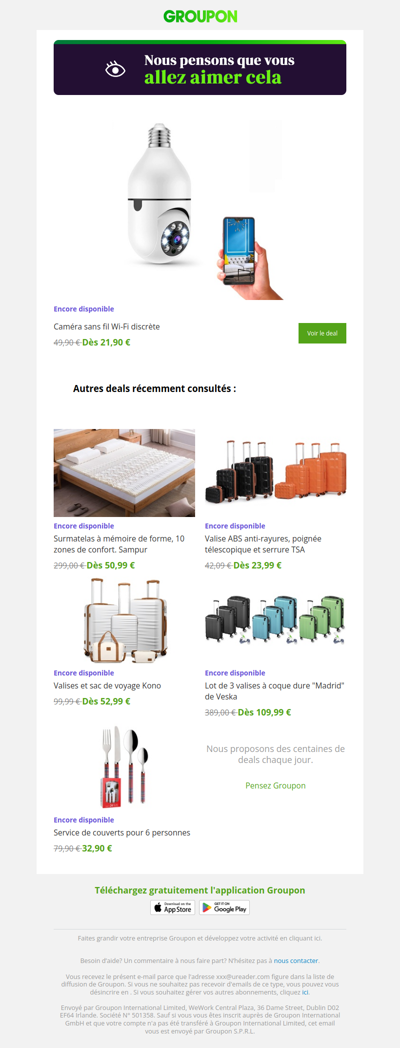Click the 'Pensez Groupon' link
The height and width of the screenshot is (1048, 400).
coord(276,785)
